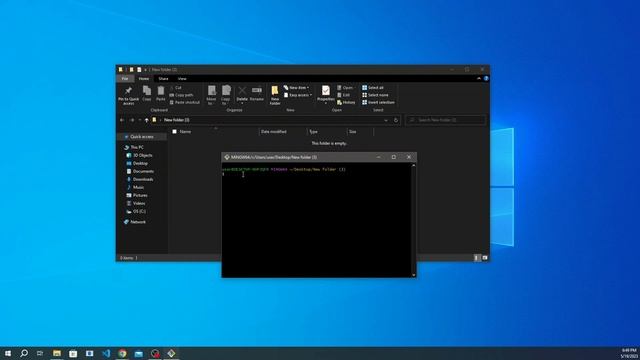Image resolution: width=640 pixels, height=360 pixels.
Task: Switch Explorer to details view icon
Action: coord(477,258)
